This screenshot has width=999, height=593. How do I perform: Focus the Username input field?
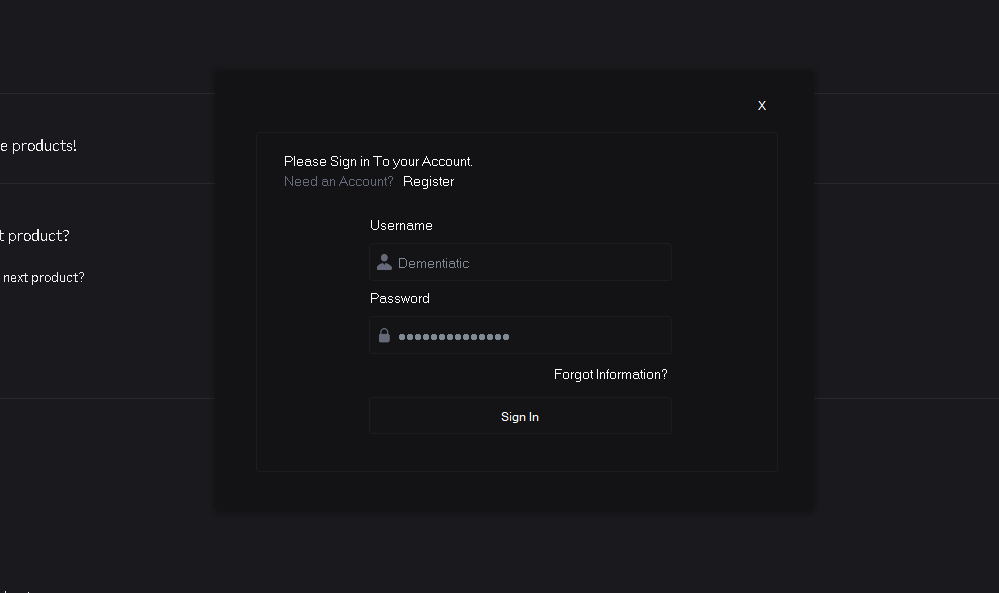click(x=530, y=263)
